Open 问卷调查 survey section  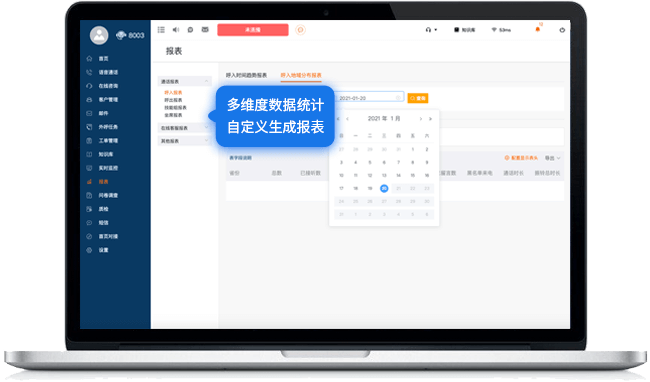point(108,196)
